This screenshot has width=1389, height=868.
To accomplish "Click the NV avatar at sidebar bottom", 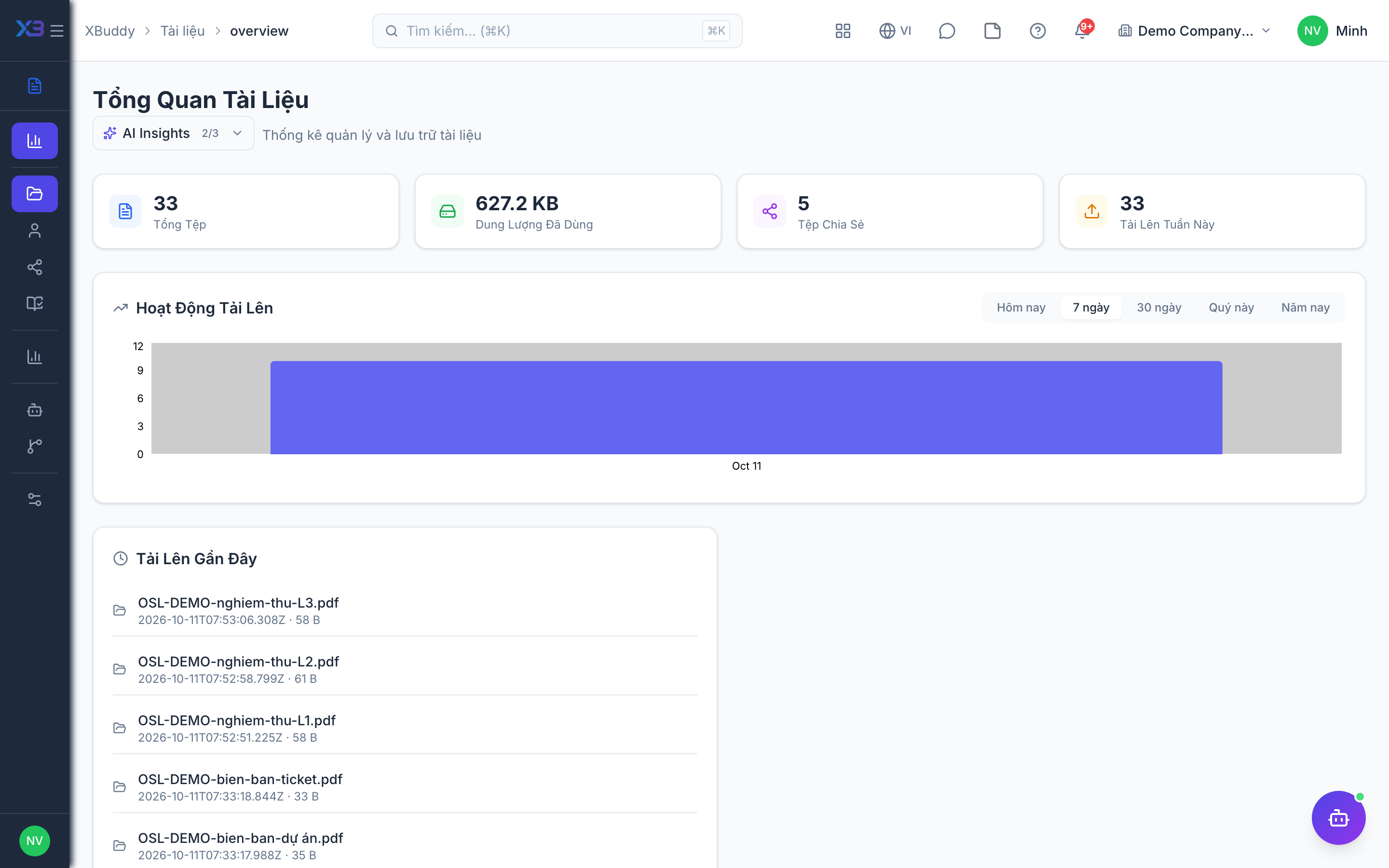I will coord(34,841).
